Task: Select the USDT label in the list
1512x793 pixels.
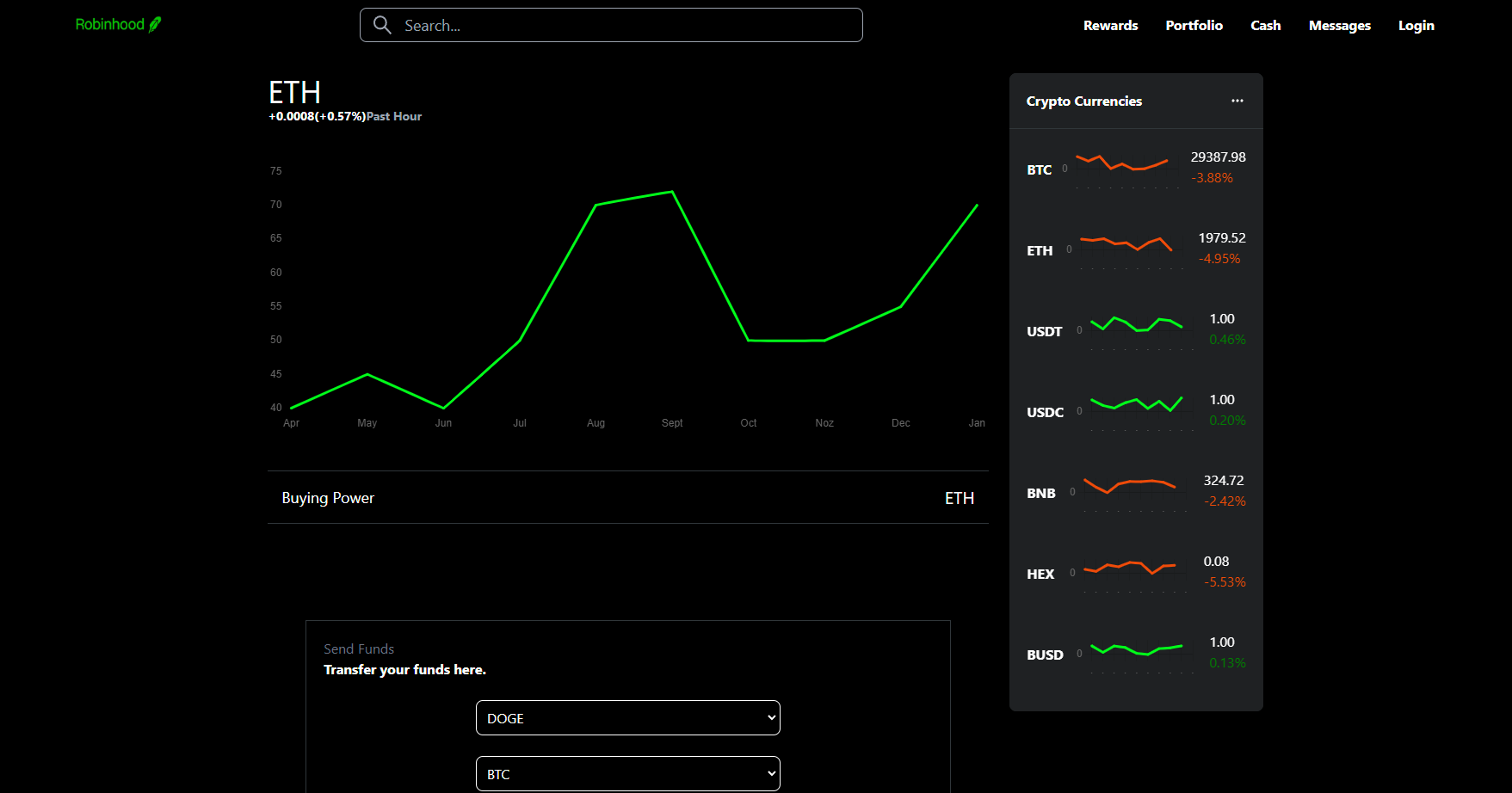Action: pos(1044,332)
